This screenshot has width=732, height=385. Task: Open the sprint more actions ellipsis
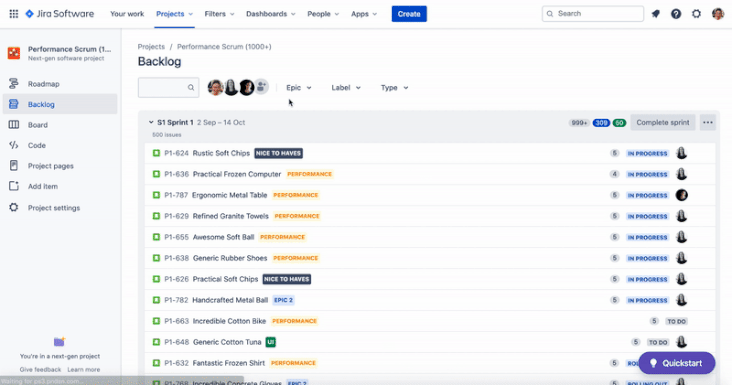708,123
